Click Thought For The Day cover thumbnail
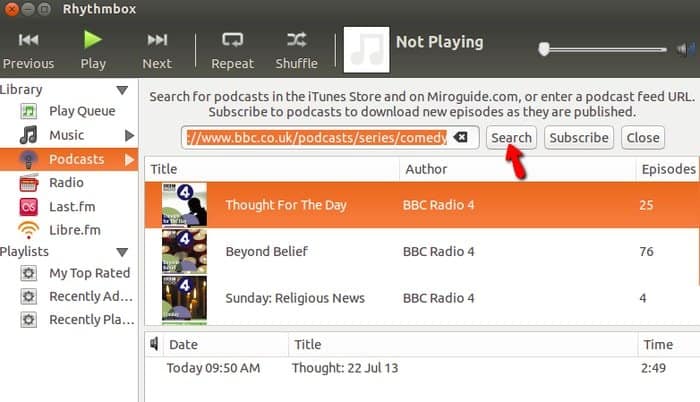The width and height of the screenshot is (700, 402). pyautogui.click(x=184, y=205)
